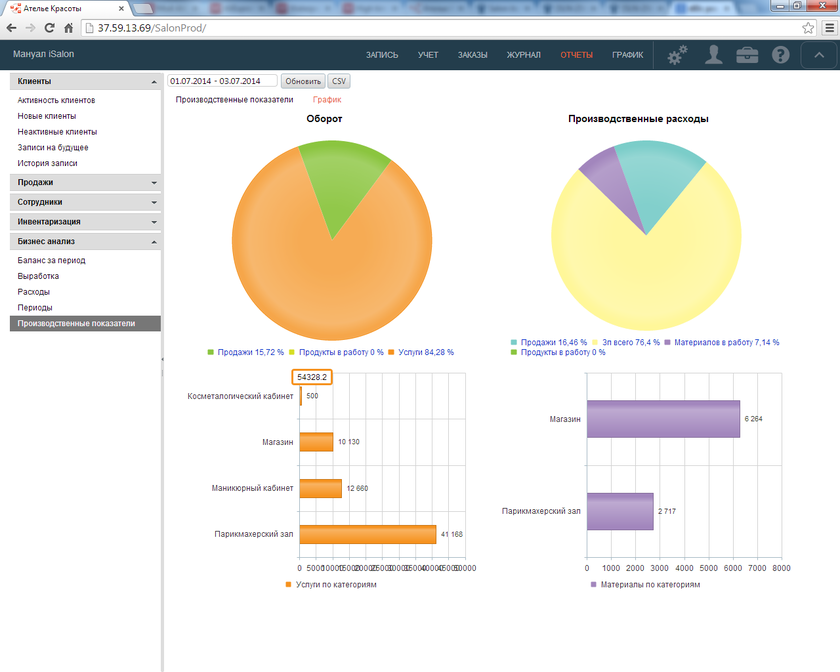
Task: Expand the Сотрудники sidebar section
Action: pos(85,202)
